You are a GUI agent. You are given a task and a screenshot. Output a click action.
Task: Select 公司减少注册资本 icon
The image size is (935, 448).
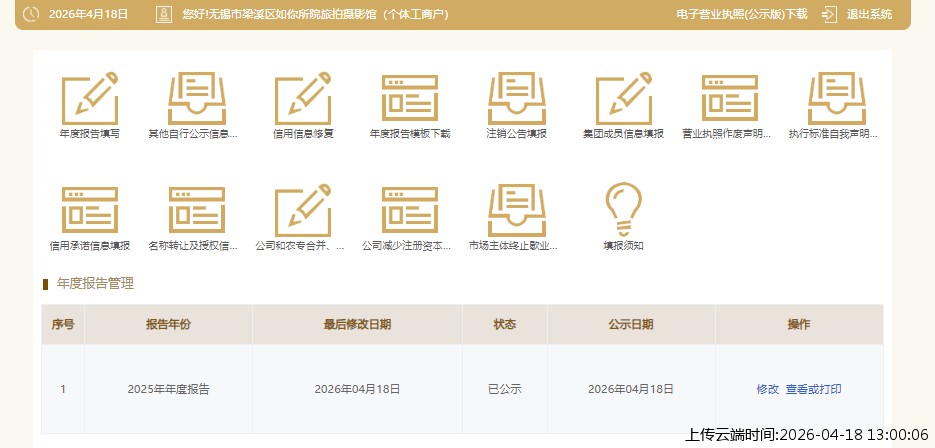pos(410,210)
